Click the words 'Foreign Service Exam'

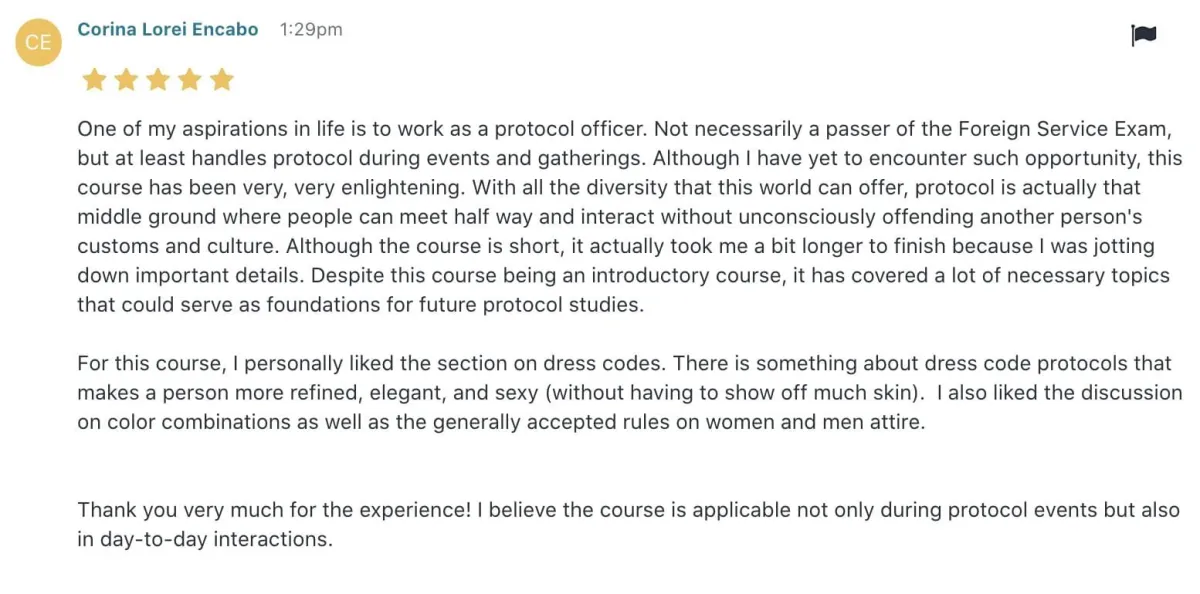point(1062,129)
